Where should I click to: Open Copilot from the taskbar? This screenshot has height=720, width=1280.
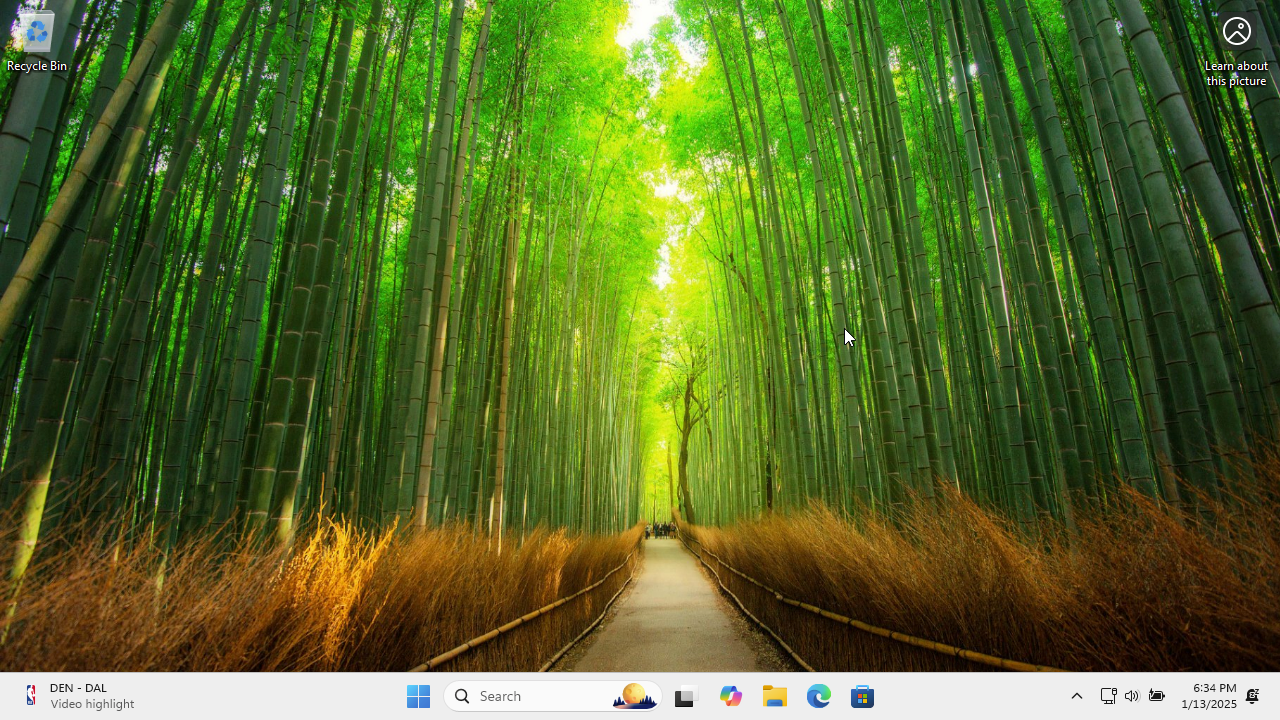[730, 695]
